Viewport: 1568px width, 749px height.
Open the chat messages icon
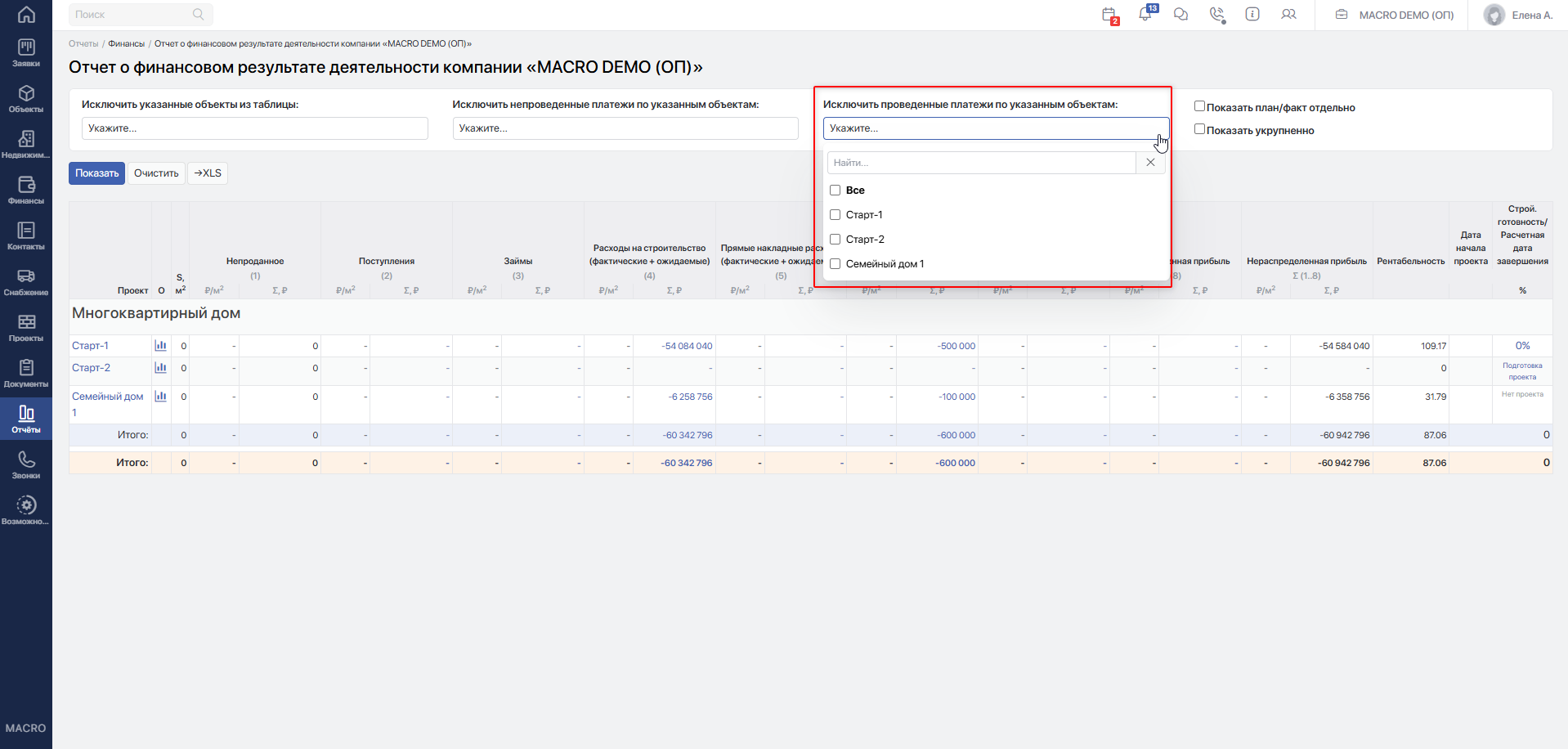point(1180,15)
